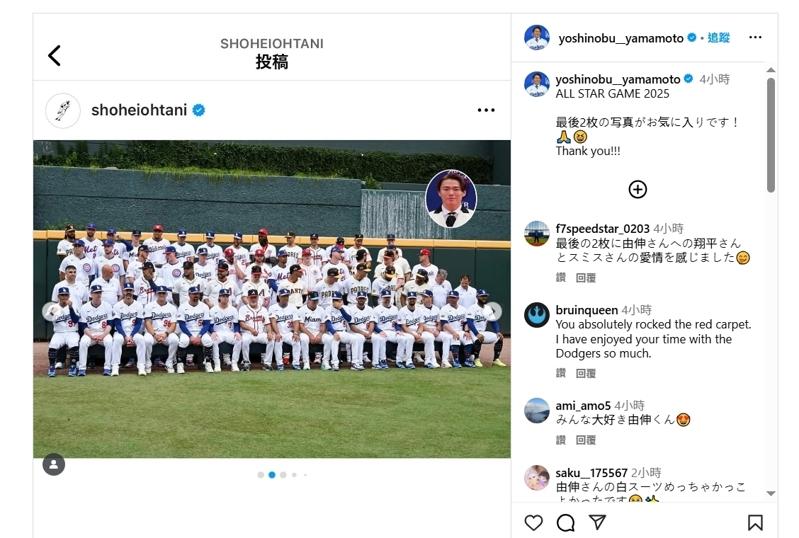This screenshot has height=538, width=799.
Task: Open shoheiohtani profile username link
Action: 139,110
